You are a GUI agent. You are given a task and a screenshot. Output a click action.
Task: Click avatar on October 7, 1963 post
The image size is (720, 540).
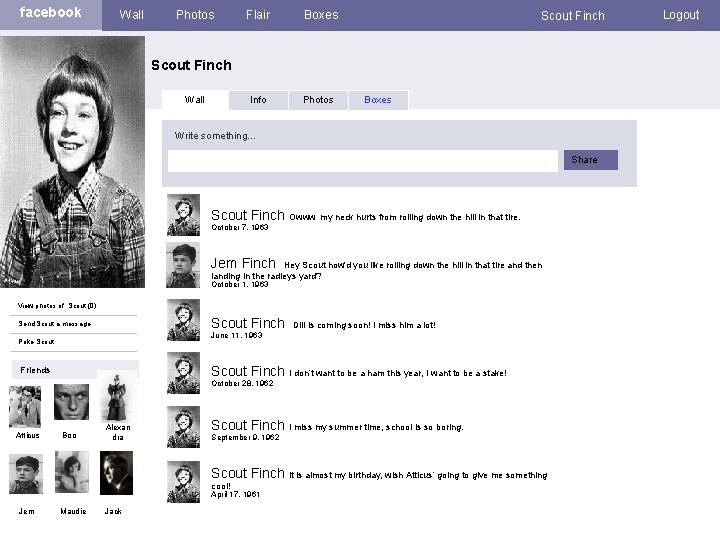tap(183, 215)
